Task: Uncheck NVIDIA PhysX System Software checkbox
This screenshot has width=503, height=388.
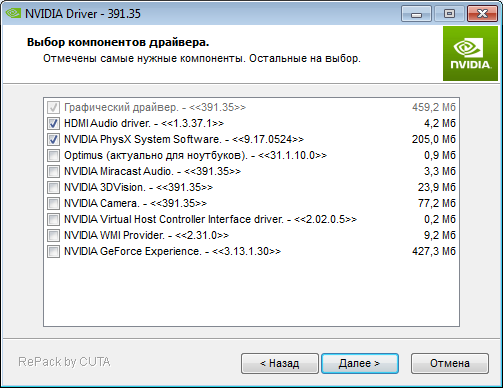Action: (53, 139)
